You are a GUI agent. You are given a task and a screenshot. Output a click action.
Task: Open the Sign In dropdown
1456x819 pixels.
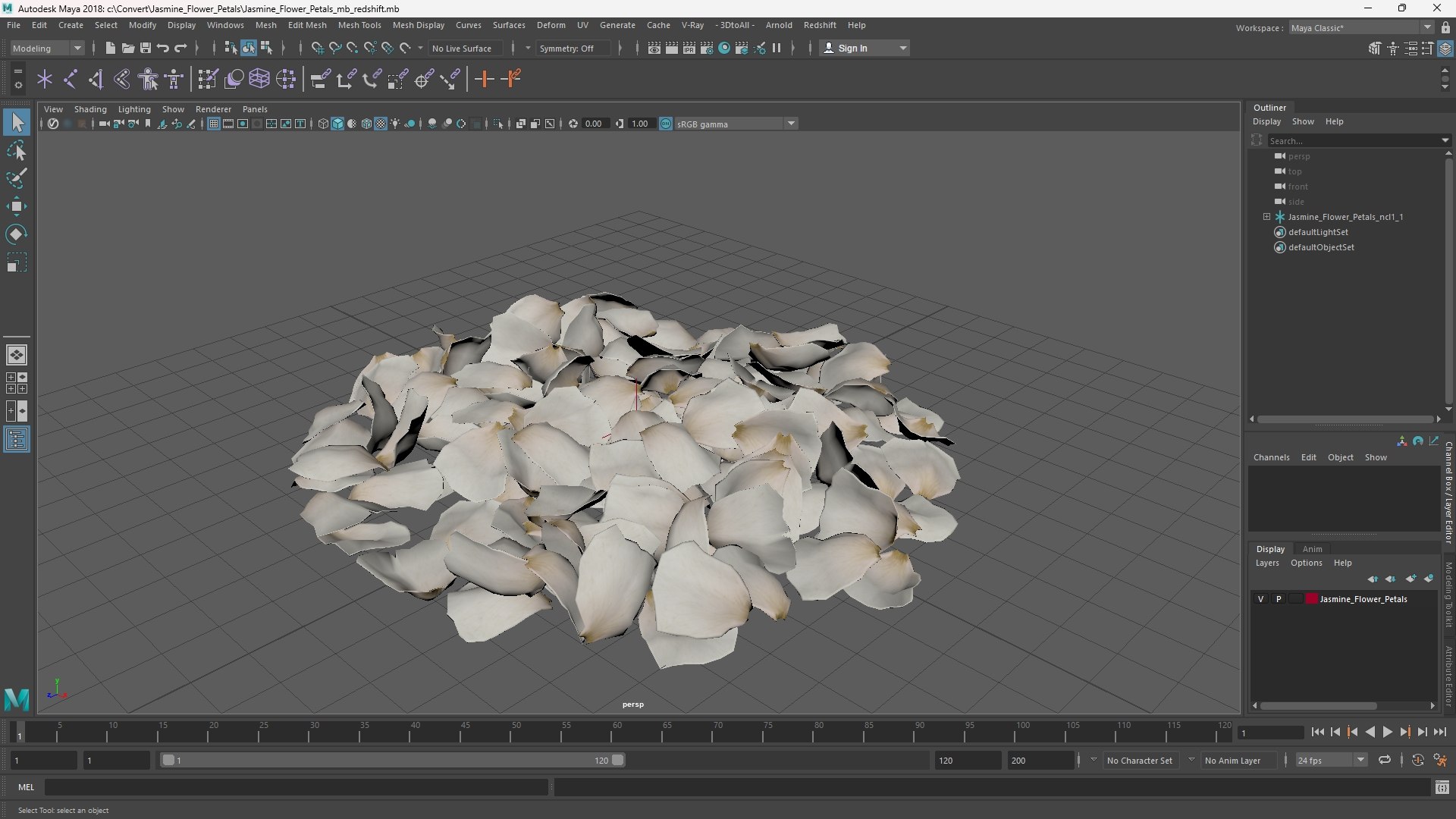864,48
